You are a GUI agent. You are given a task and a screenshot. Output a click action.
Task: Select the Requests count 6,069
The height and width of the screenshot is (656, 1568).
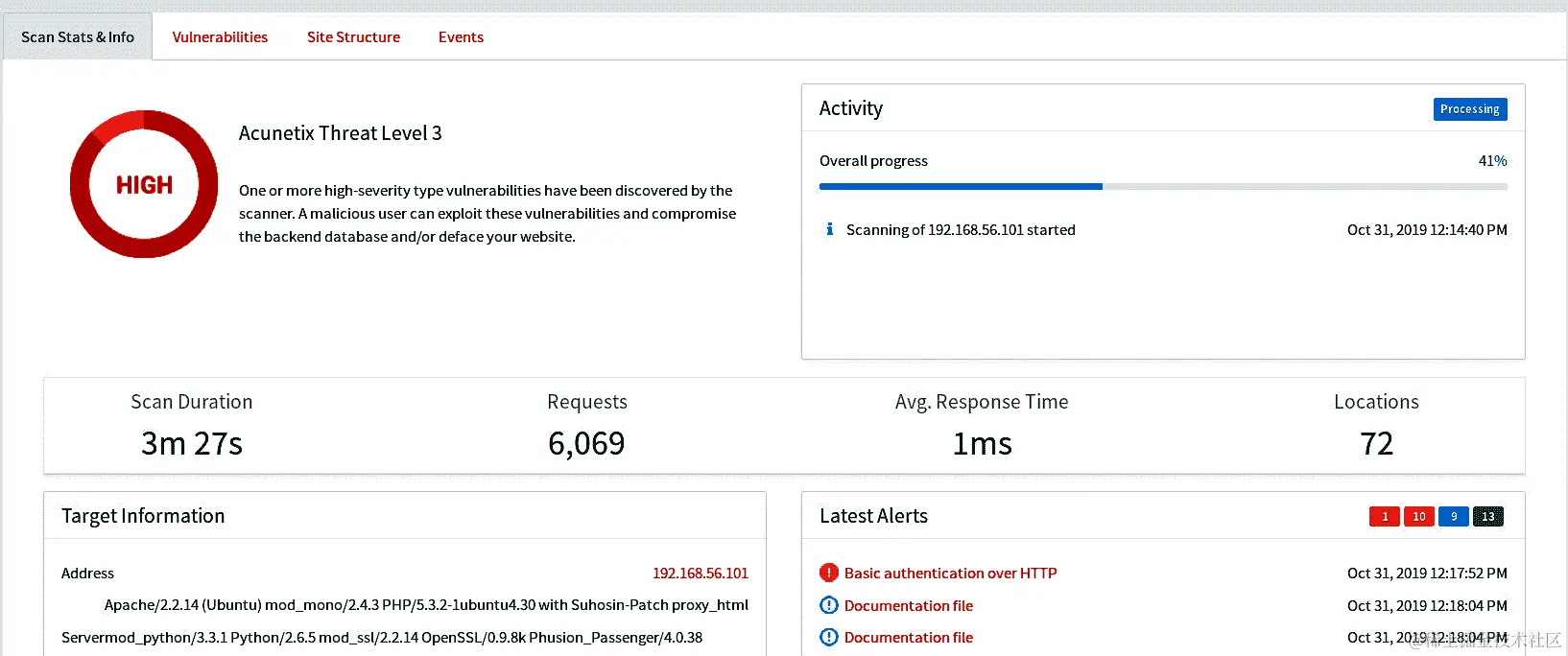click(586, 443)
